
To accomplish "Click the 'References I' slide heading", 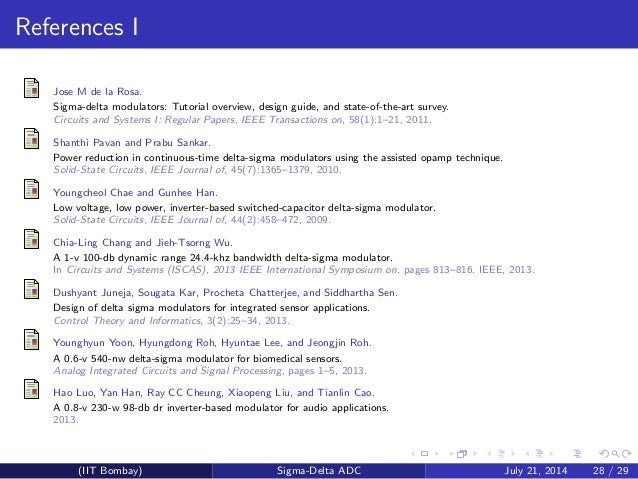I will click(x=77, y=27).
